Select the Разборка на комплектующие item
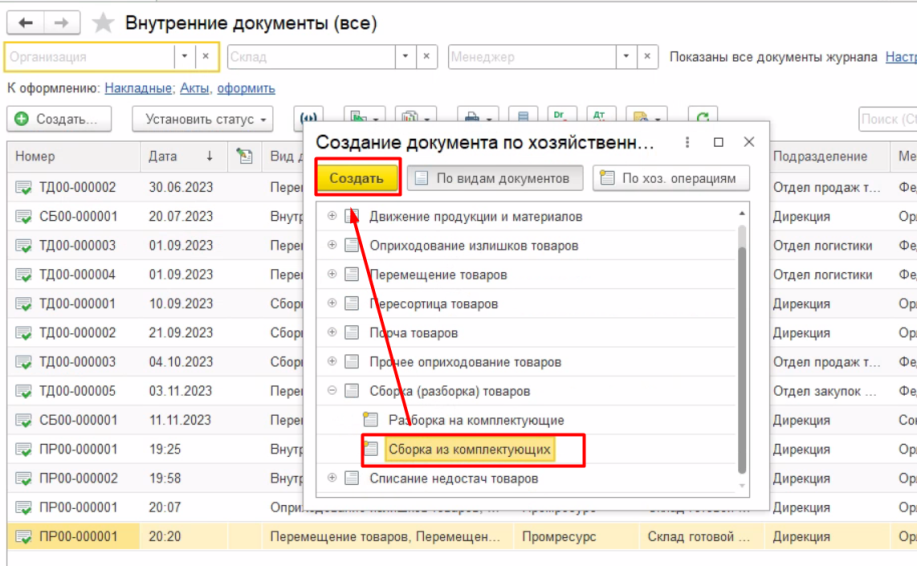 (476, 420)
